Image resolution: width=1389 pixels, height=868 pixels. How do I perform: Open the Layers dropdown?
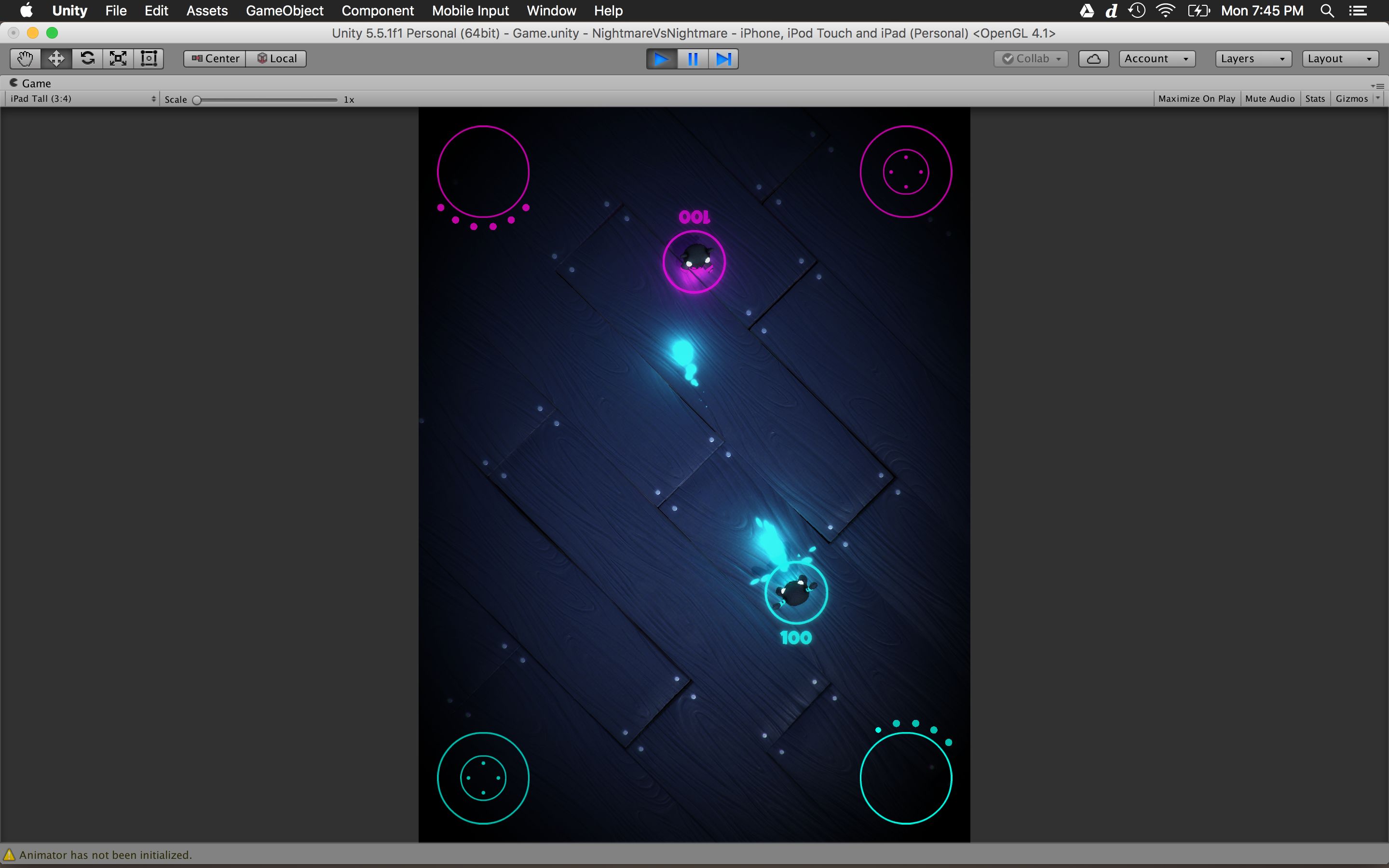(x=1253, y=58)
